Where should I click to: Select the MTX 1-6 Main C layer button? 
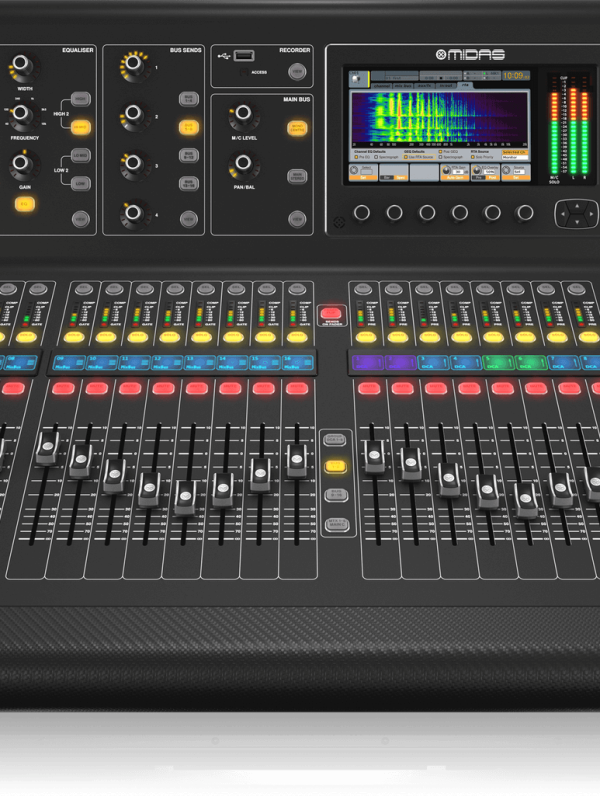pos(337,523)
